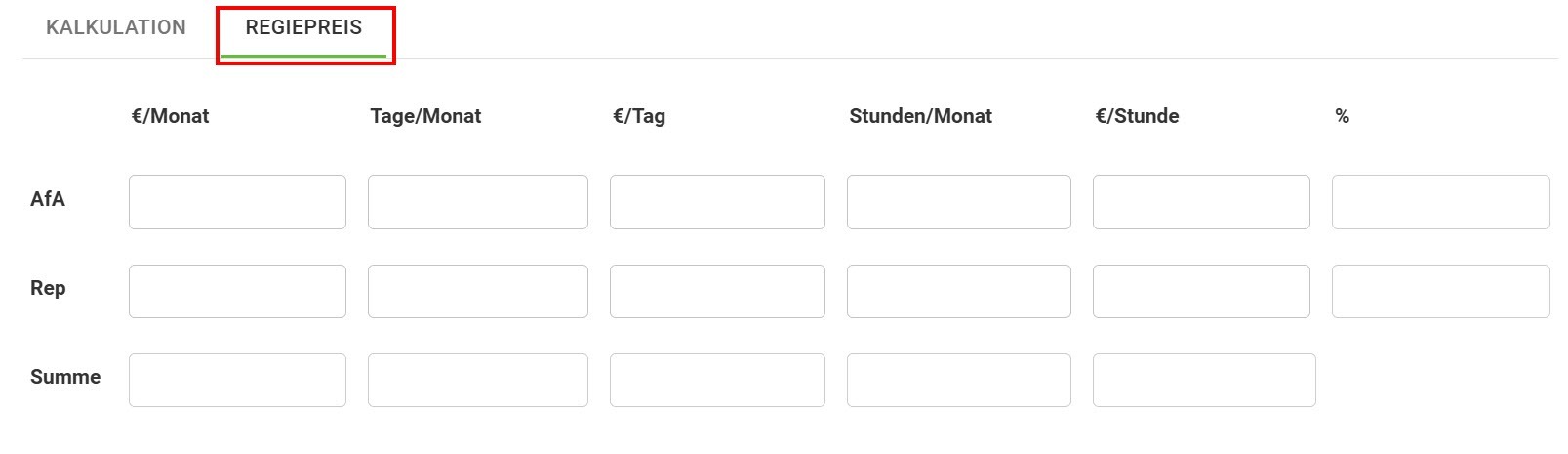Click the Rep €/Tag input box
Image resolution: width=1568 pixels, height=454 pixels.
tap(717, 291)
